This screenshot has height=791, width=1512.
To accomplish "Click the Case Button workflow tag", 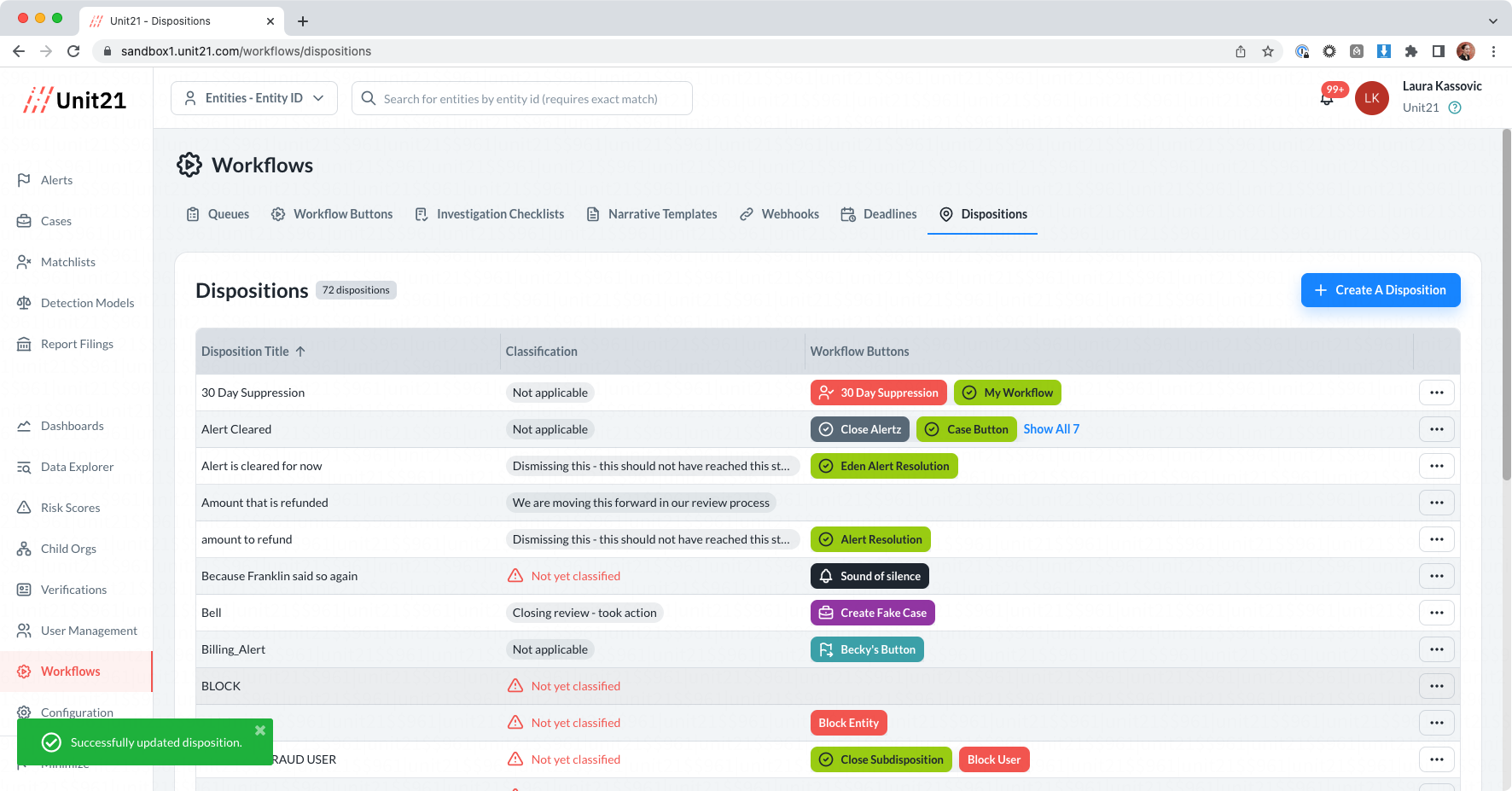I will (x=967, y=429).
